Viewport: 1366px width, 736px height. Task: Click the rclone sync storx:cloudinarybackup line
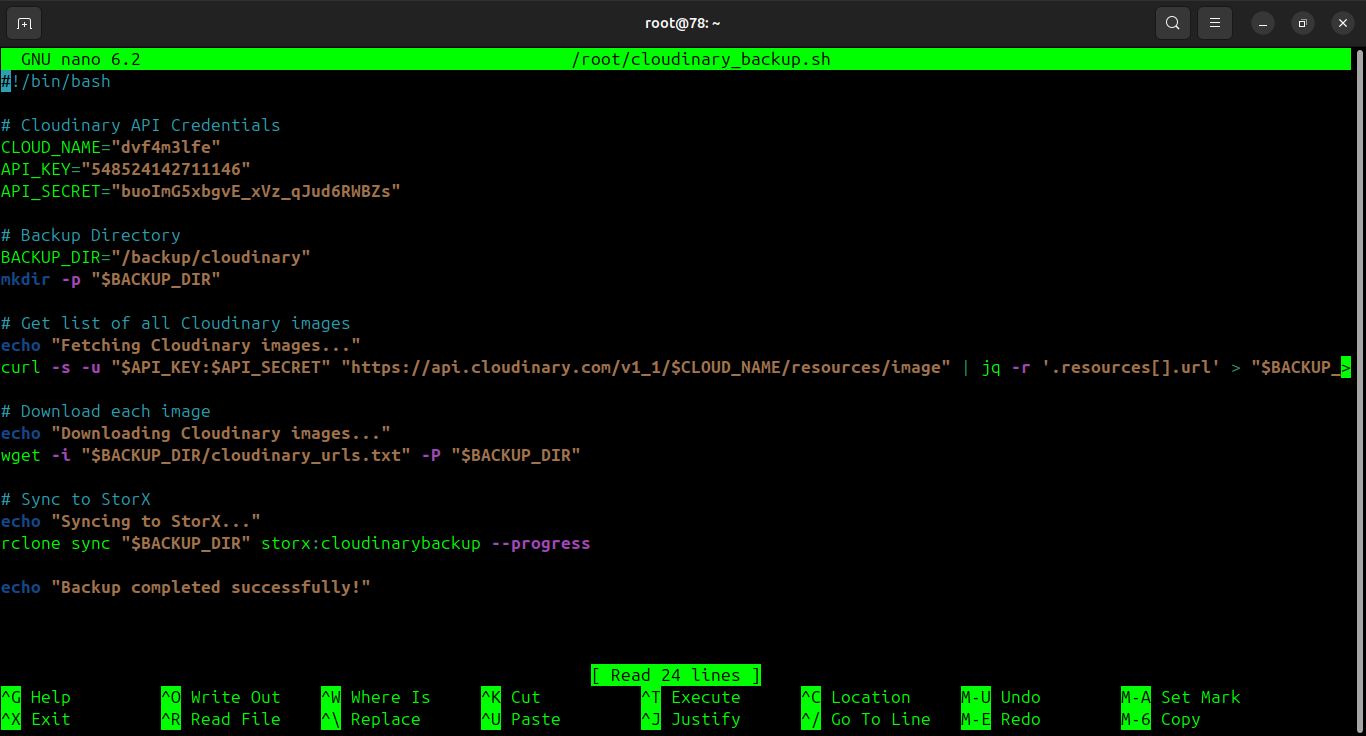coord(296,543)
